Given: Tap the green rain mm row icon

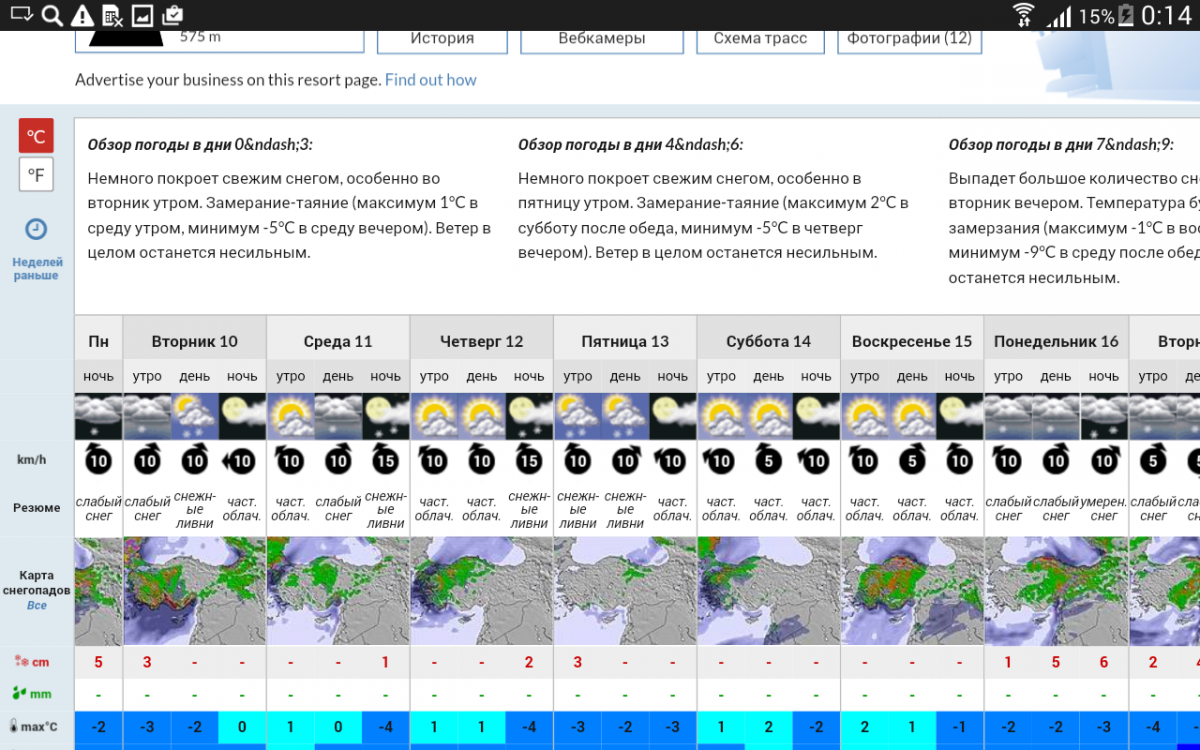Looking at the screenshot, I should [21, 693].
